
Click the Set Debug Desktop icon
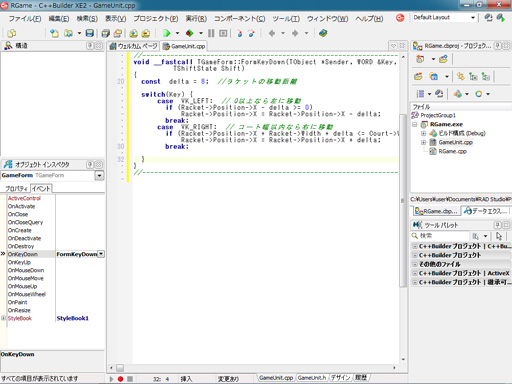tap(501, 18)
